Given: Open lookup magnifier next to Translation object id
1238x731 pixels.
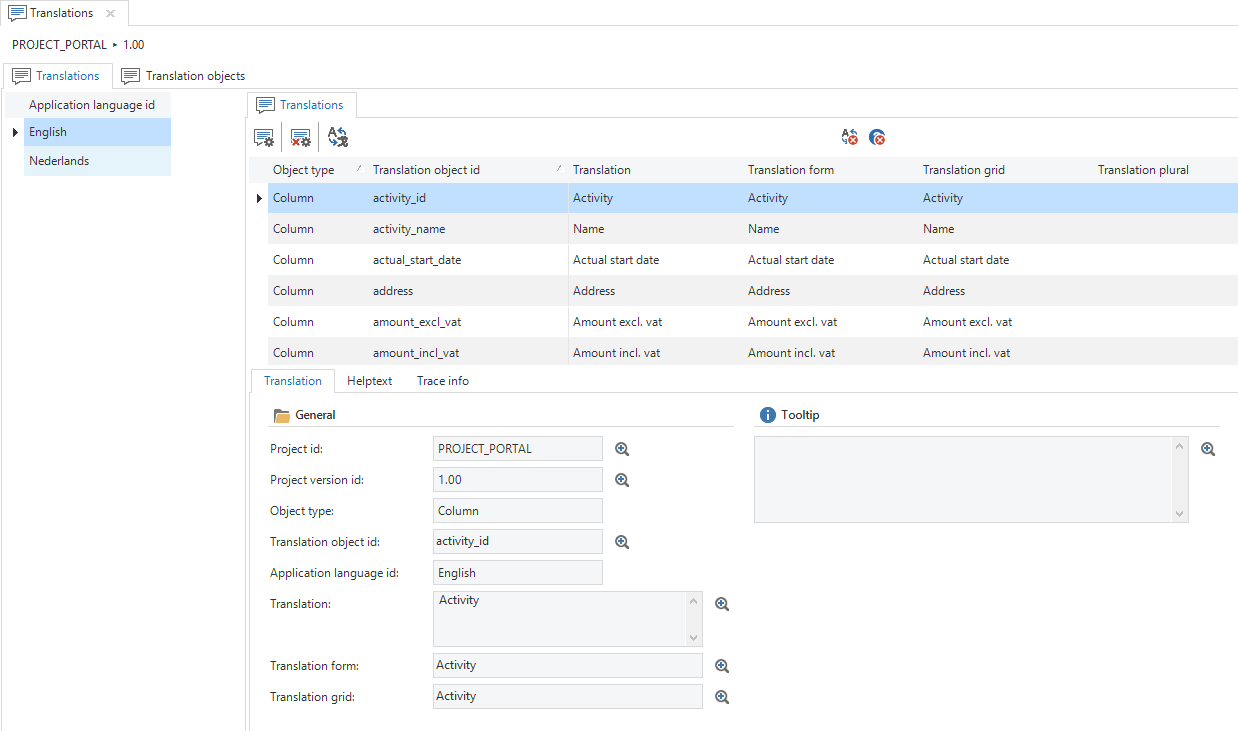Looking at the screenshot, I should [x=622, y=542].
